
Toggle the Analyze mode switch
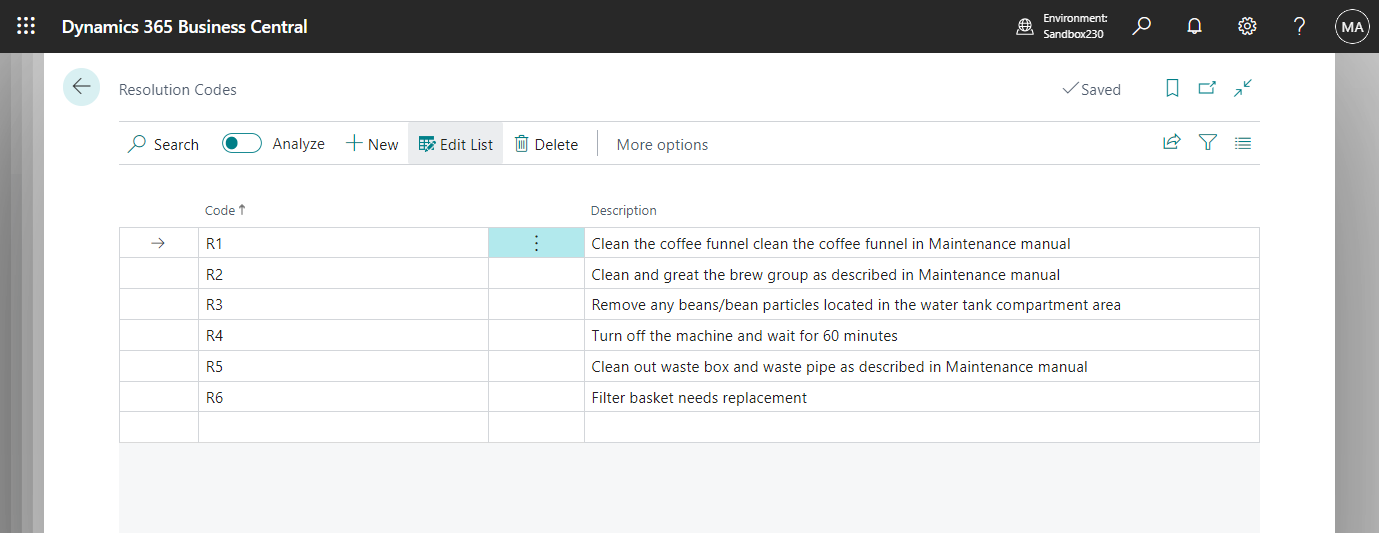pos(242,143)
